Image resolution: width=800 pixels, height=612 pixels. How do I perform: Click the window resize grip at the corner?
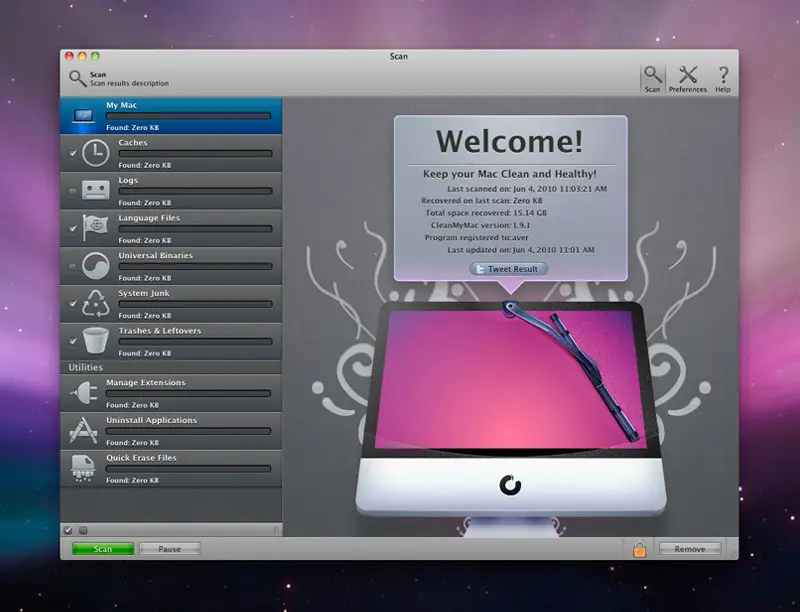[732, 553]
